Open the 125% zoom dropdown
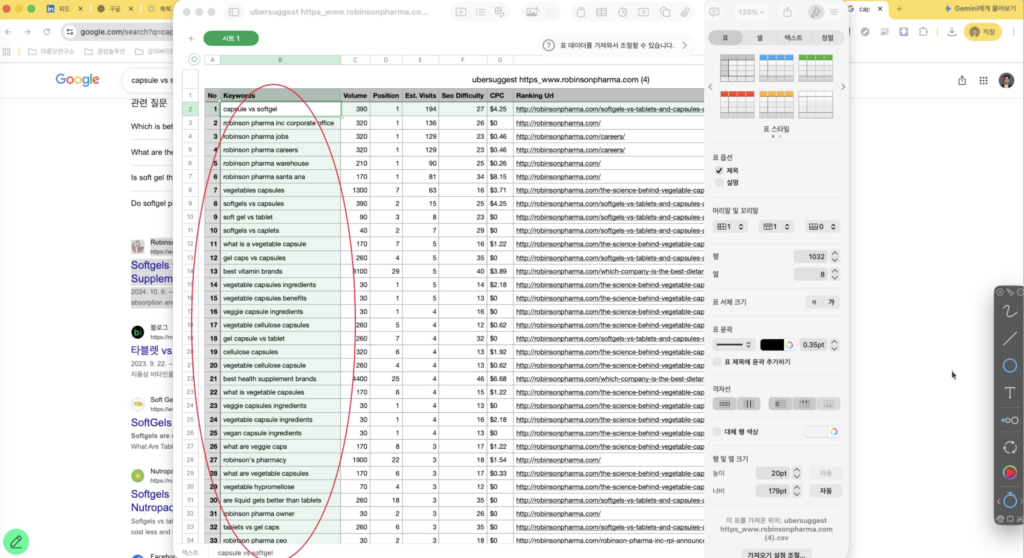Image resolution: width=1024 pixels, height=558 pixels. [751, 12]
